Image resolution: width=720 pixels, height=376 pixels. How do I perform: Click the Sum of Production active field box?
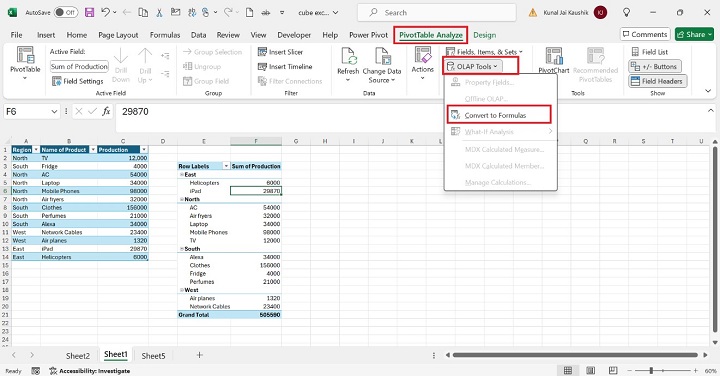coord(79,67)
